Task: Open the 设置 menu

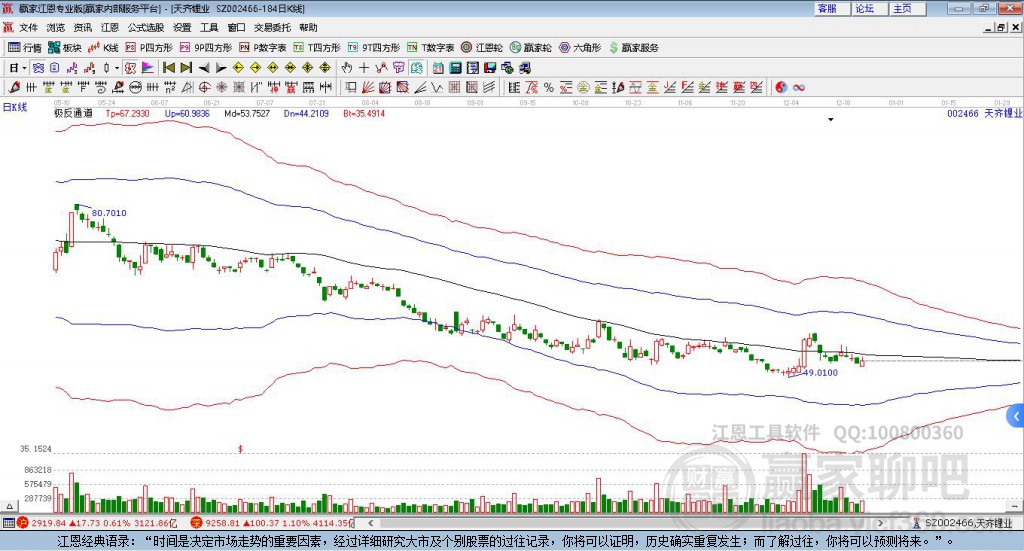Action: (182, 27)
